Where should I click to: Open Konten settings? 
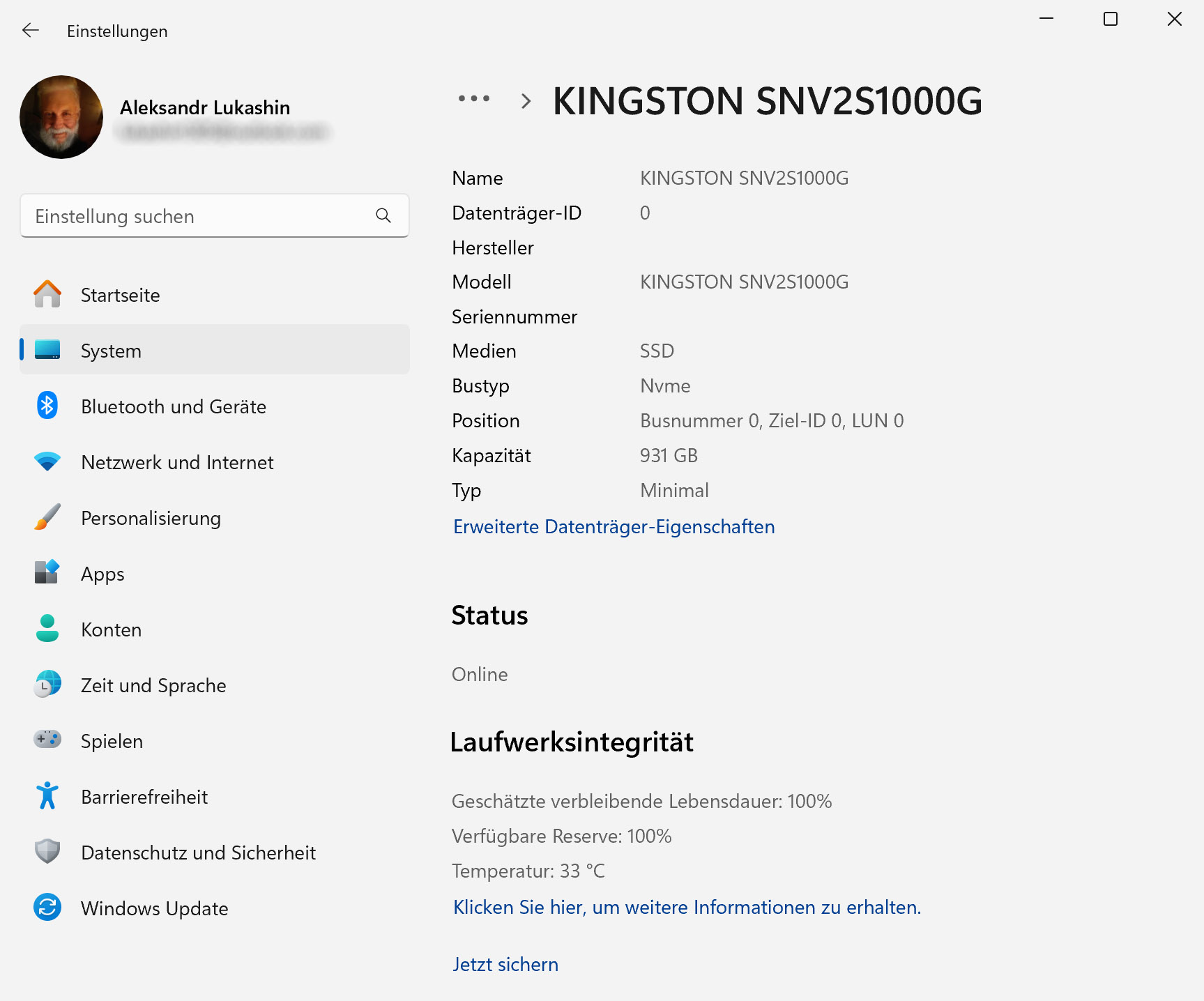coord(215,629)
